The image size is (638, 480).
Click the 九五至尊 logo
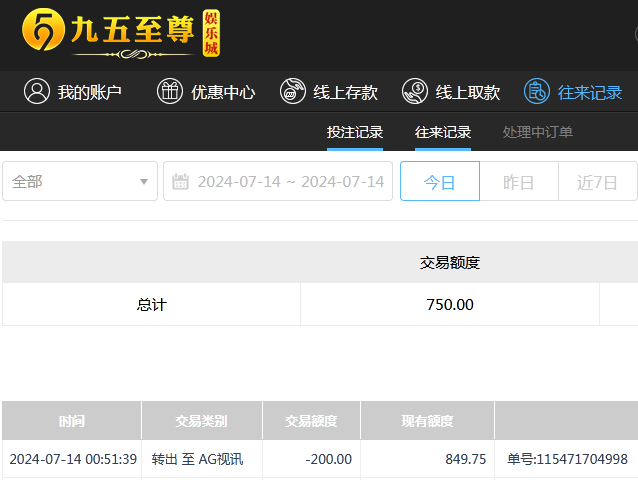121,33
